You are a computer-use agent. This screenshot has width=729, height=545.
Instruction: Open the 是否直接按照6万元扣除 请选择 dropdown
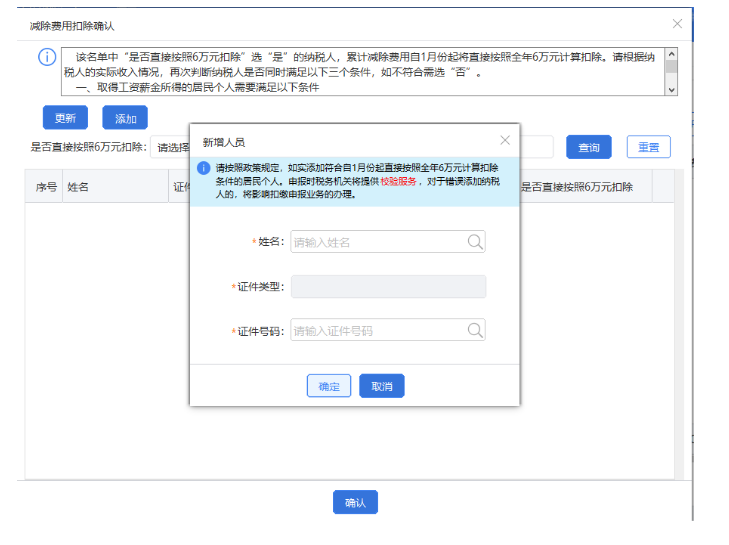click(170, 148)
